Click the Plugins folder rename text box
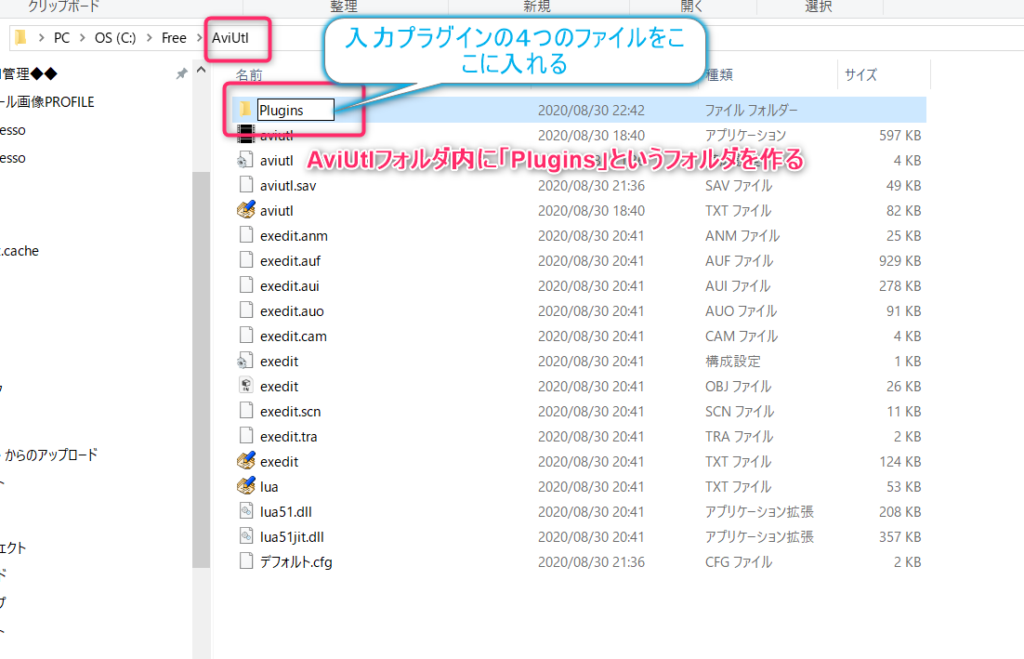The image size is (1024, 659). [296, 110]
